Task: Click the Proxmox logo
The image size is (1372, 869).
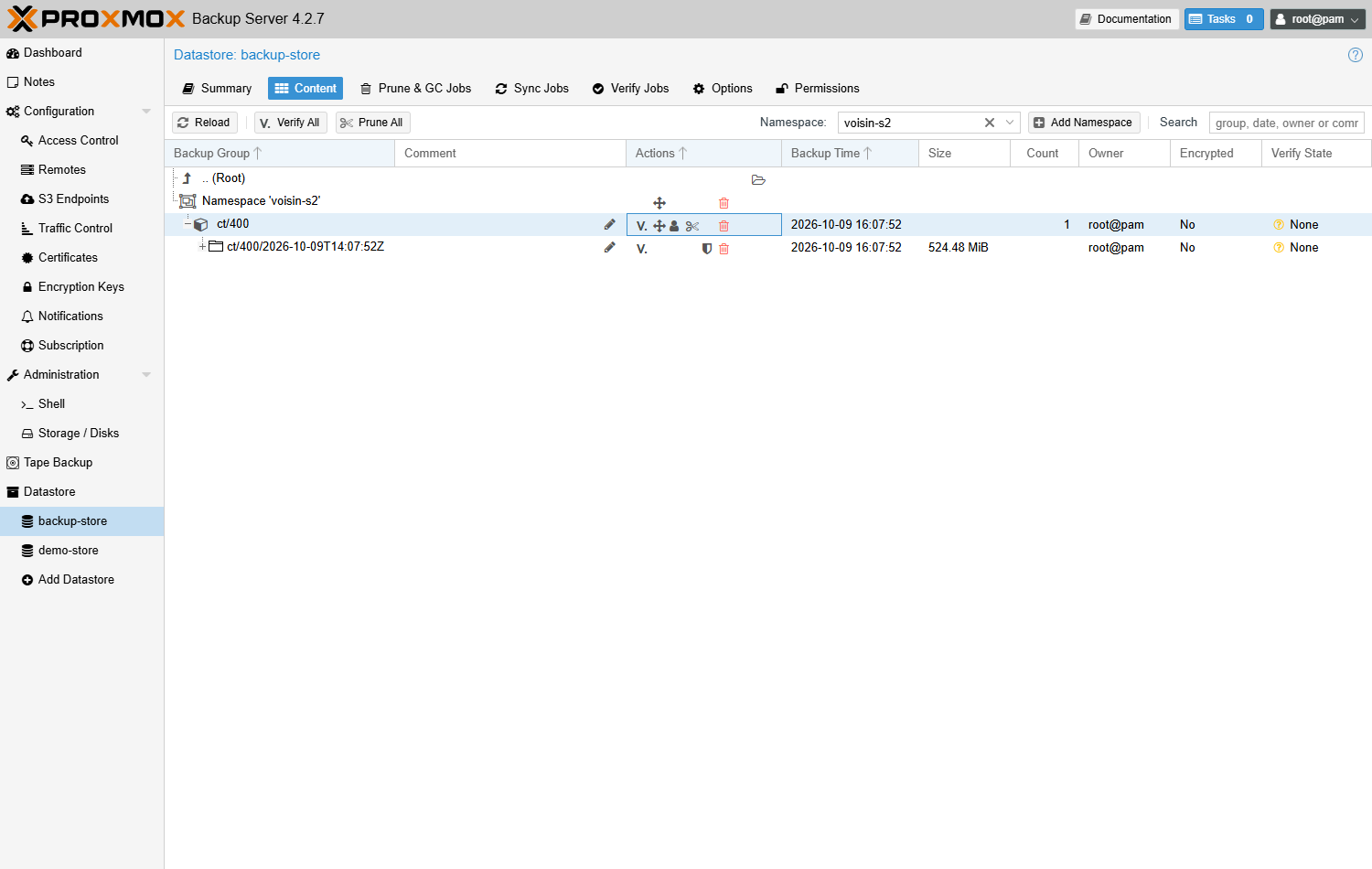Action: click(x=96, y=18)
